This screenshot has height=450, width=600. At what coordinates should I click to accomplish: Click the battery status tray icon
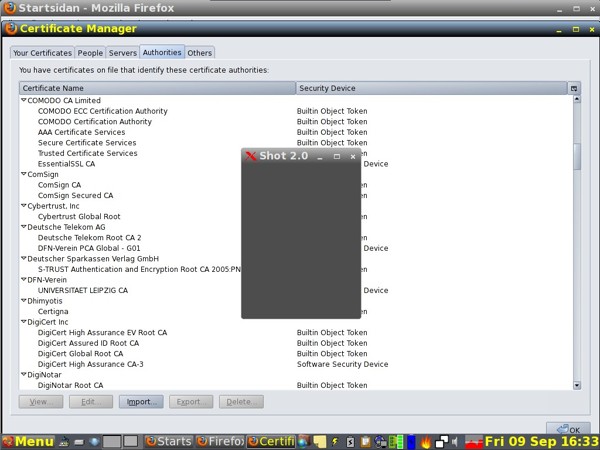pyautogui.click(x=350, y=441)
